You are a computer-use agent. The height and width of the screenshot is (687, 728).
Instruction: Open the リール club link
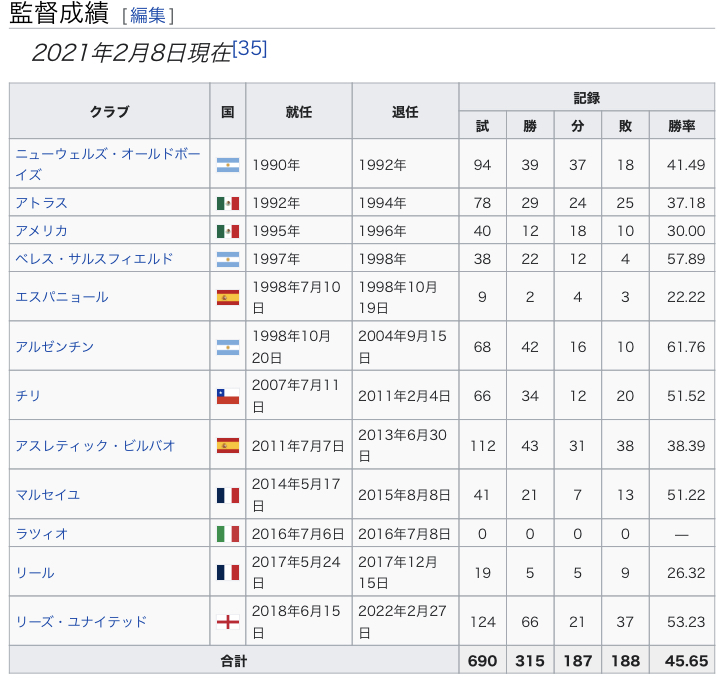tap(35, 572)
